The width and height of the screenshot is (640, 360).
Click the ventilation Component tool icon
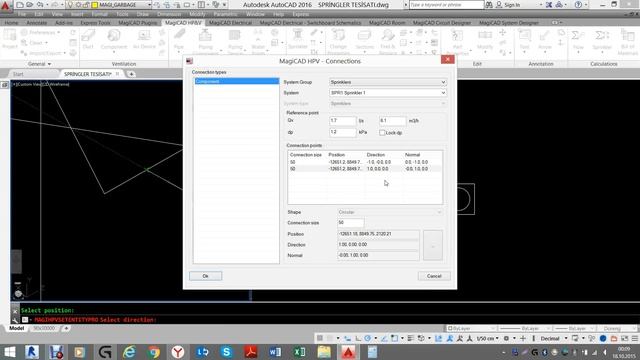(x=114, y=40)
